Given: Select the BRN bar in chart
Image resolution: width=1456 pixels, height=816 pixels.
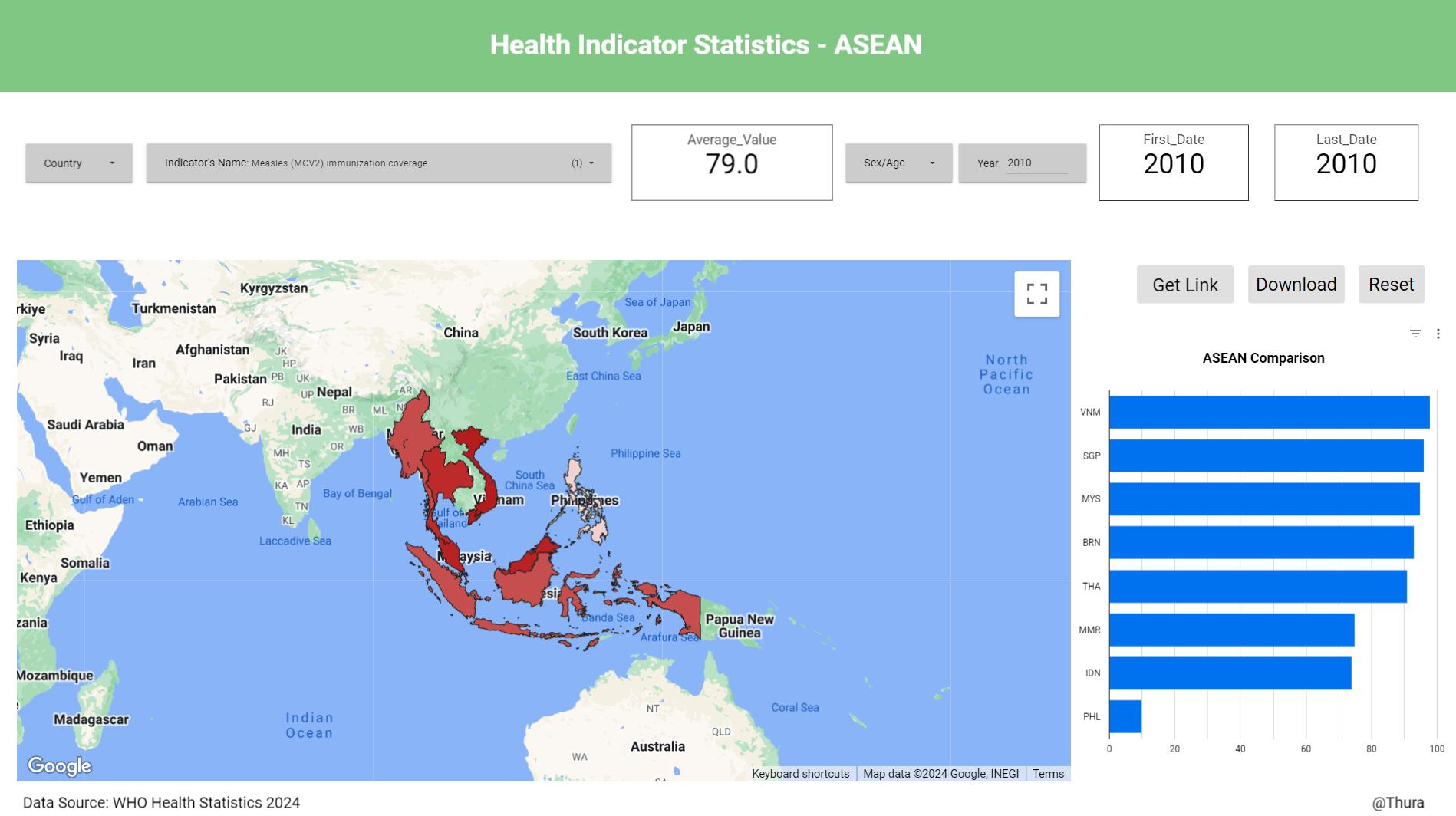Looking at the screenshot, I should click(x=1261, y=542).
